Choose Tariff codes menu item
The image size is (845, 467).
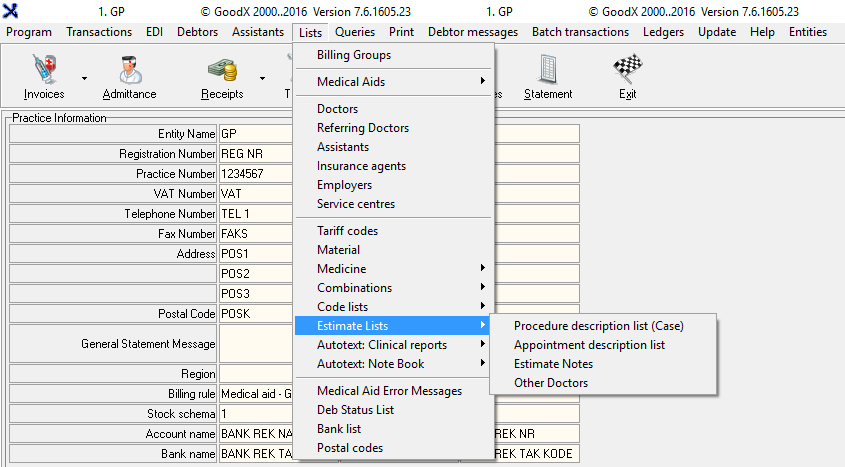click(347, 231)
